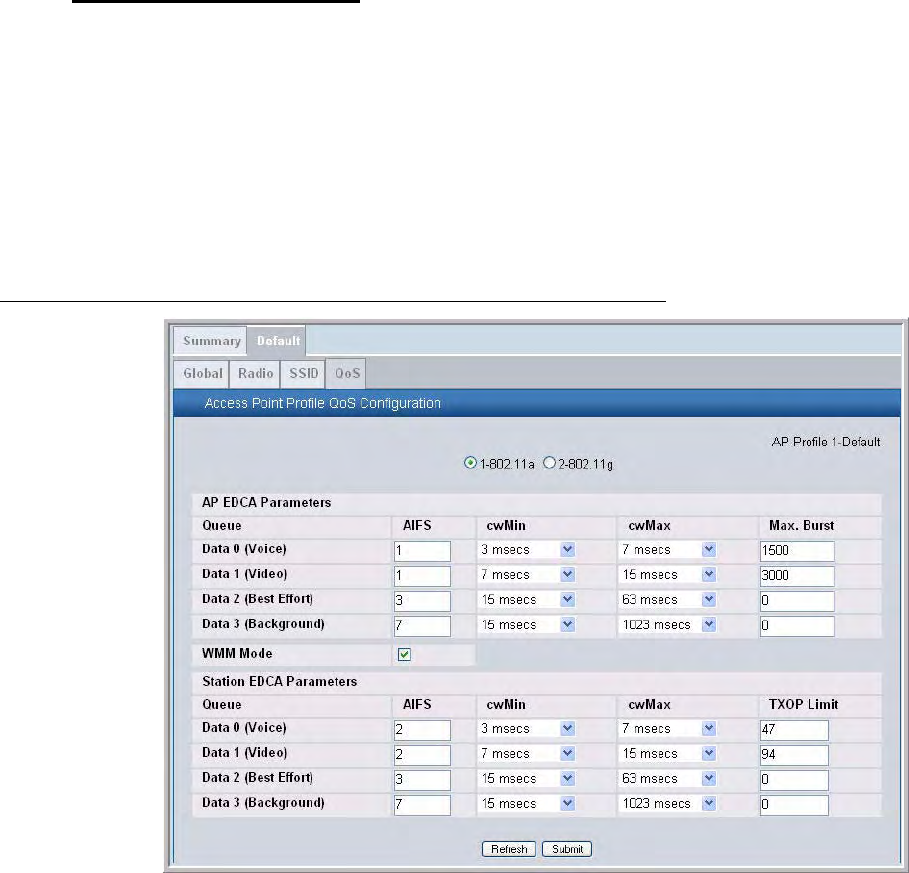909x873 pixels.
Task: Open AP Background cwMin dropdown
Action: point(527,624)
